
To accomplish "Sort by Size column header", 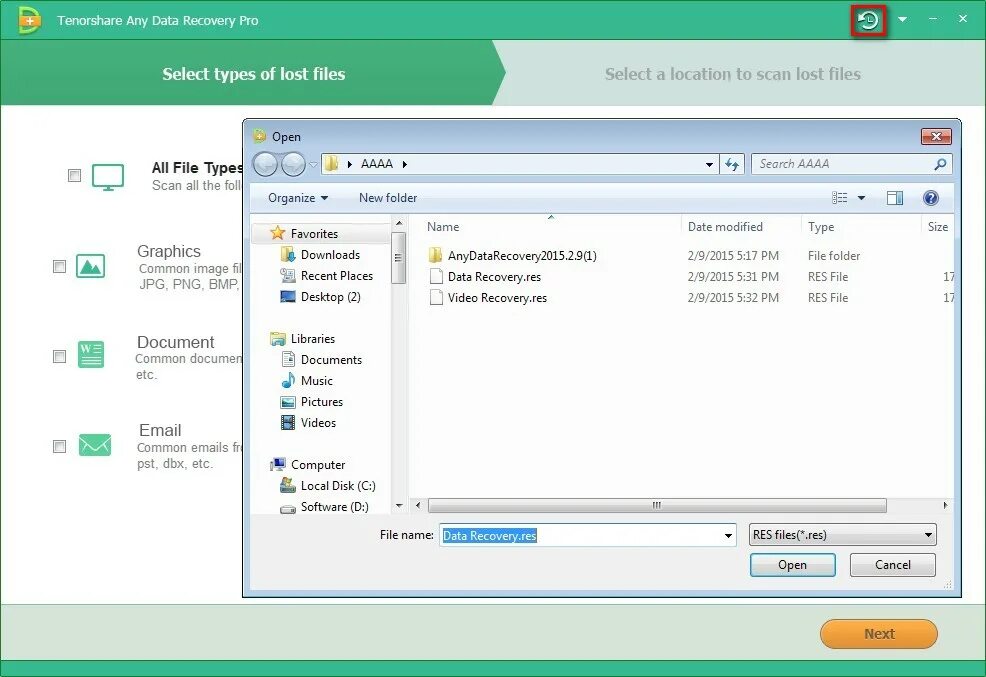I will pyautogui.click(x=938, y=226).
